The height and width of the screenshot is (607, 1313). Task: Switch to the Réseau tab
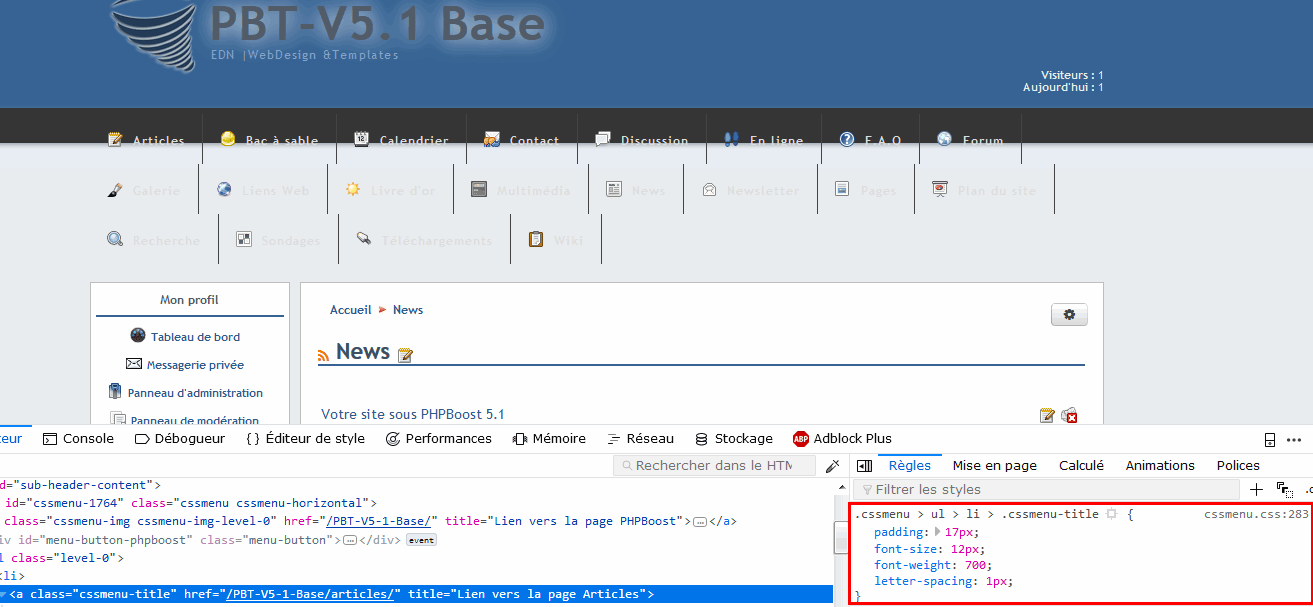click(639, 439)
